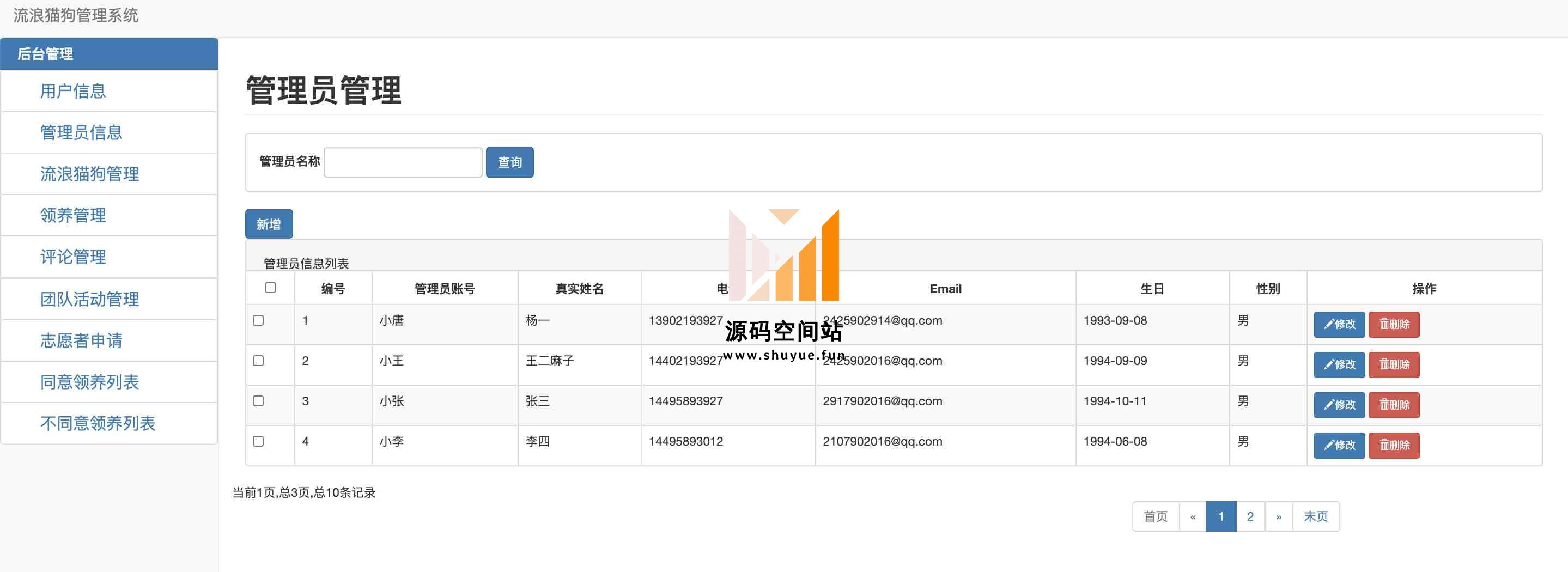Click the 新增 button to add administrator
The image size is (1568, 572).
[x=269, y=224]
